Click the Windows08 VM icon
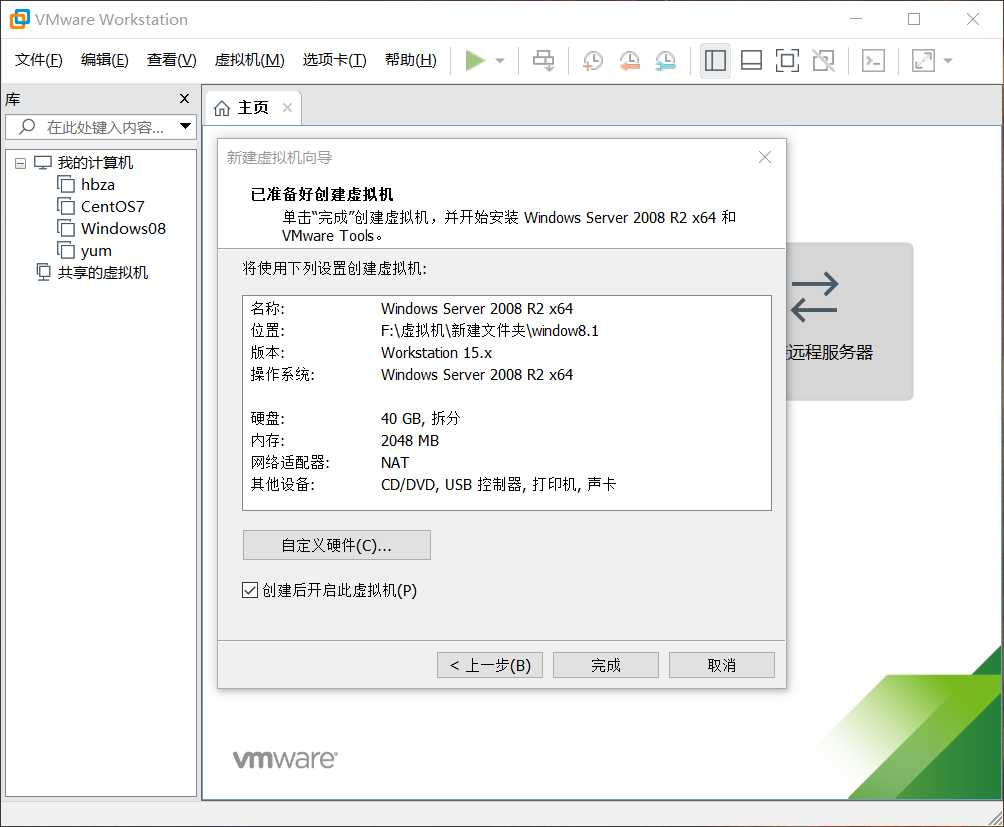The height and width of the screenshot is (827, 1004). [66, 228]
